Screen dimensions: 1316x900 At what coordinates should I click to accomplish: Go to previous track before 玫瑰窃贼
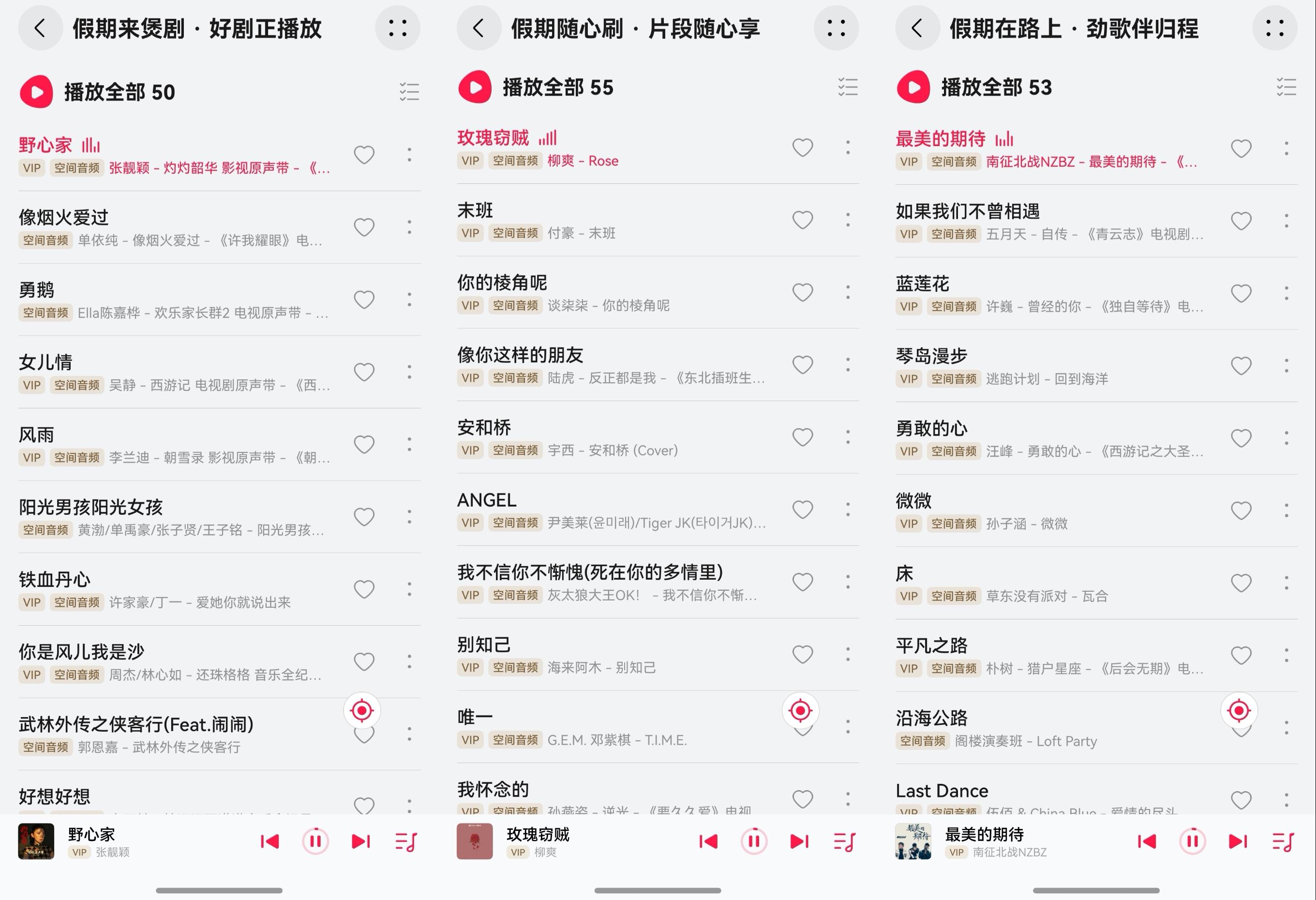click(708, 841)
